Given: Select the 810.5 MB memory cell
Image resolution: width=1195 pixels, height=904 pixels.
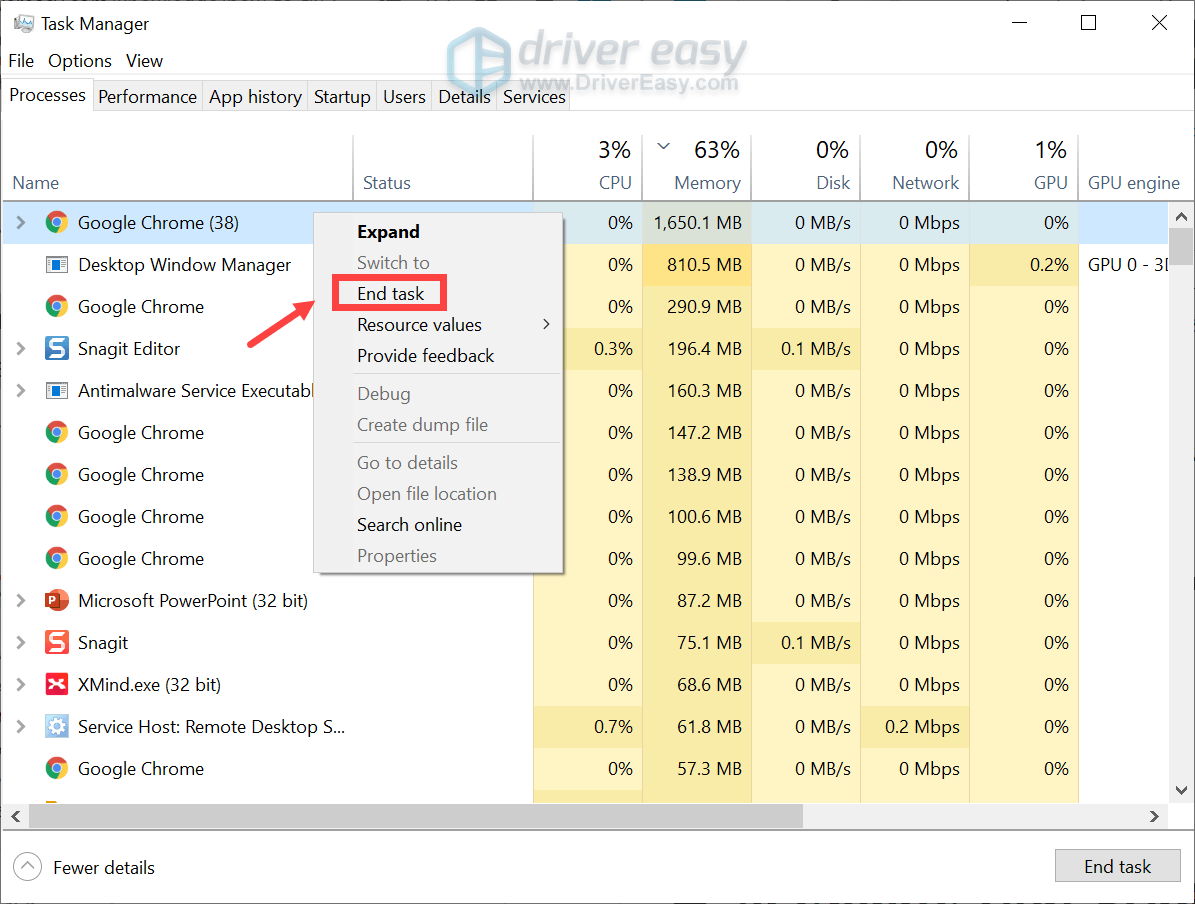Looking at the screenshot, I should (697, 264).
